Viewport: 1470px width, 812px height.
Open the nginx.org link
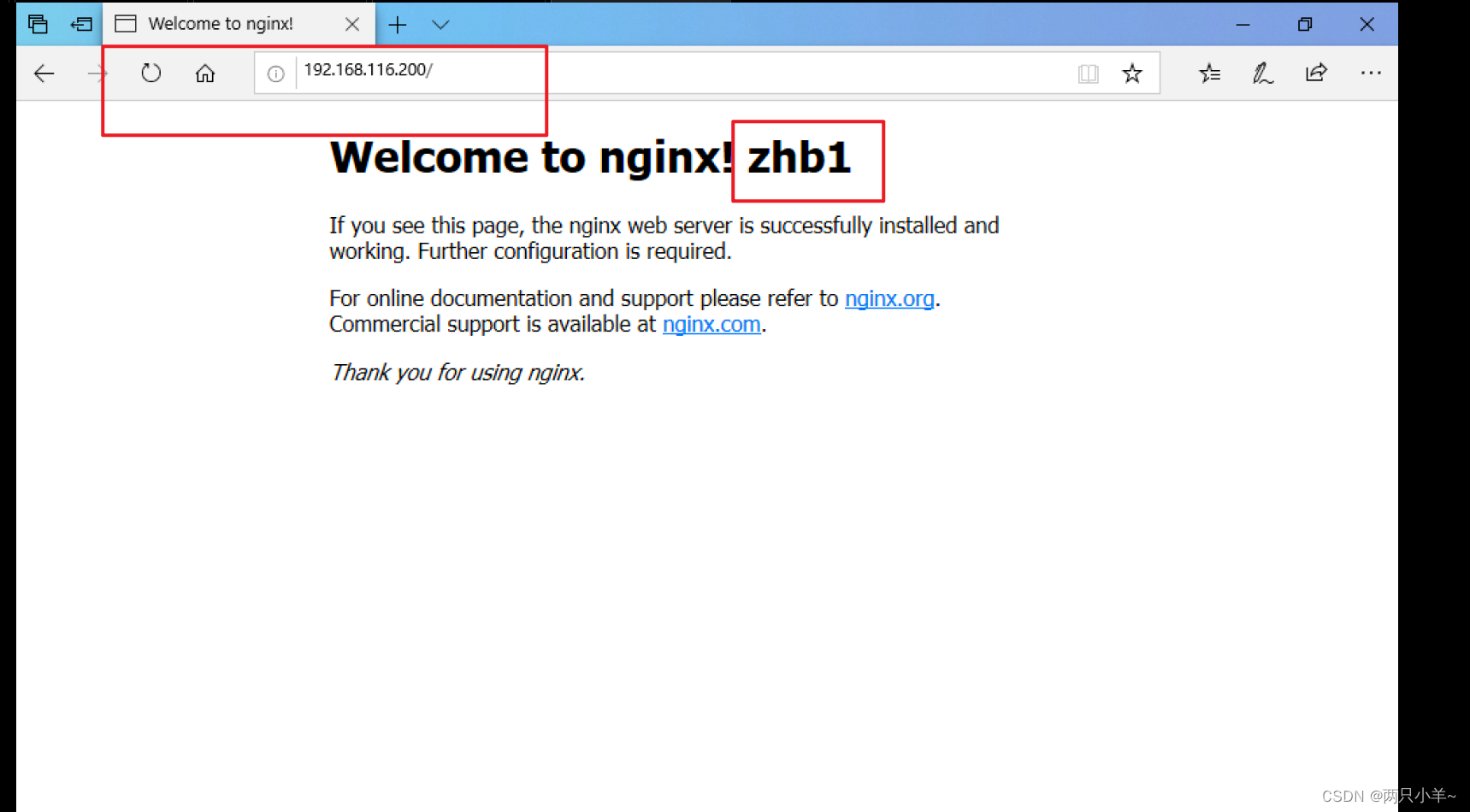tap(889, 298)
